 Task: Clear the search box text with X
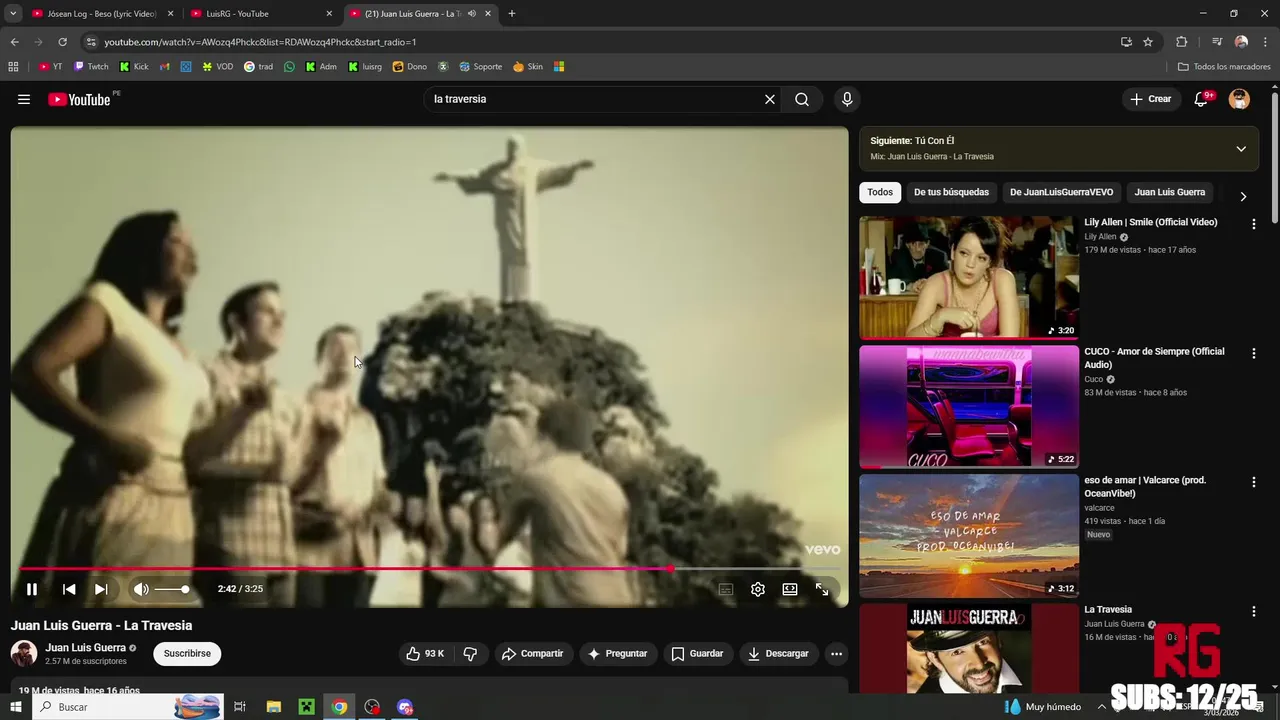[770, 99]
